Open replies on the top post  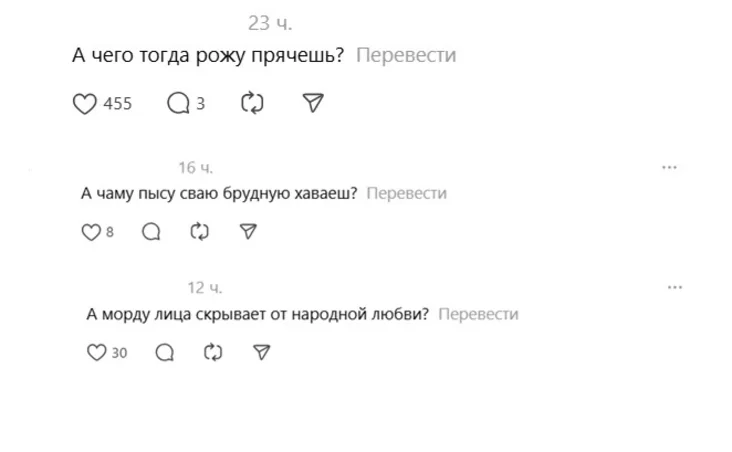[x=178, y=103]
